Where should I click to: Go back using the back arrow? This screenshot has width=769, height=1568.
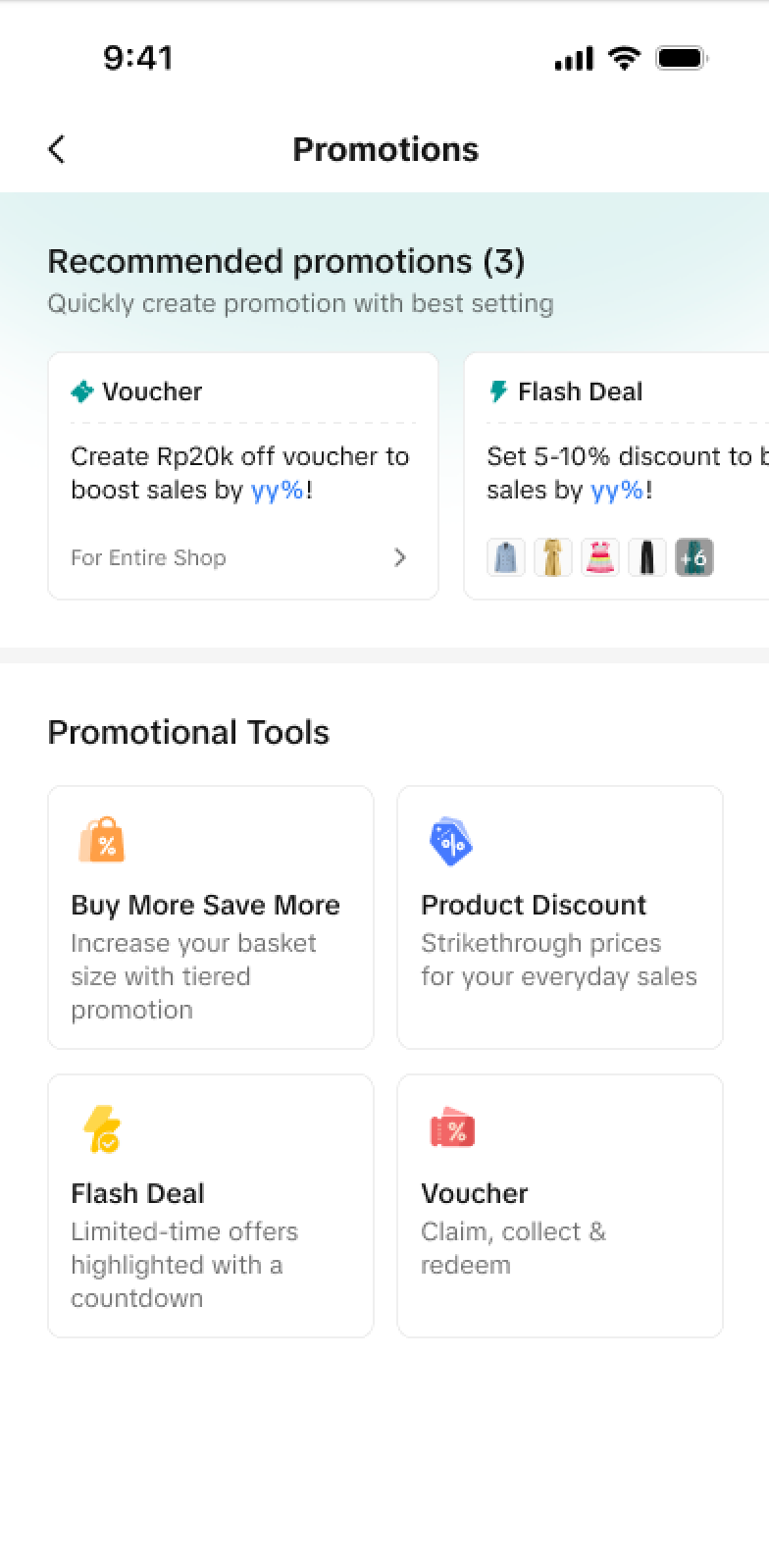[x=57, y=149]
